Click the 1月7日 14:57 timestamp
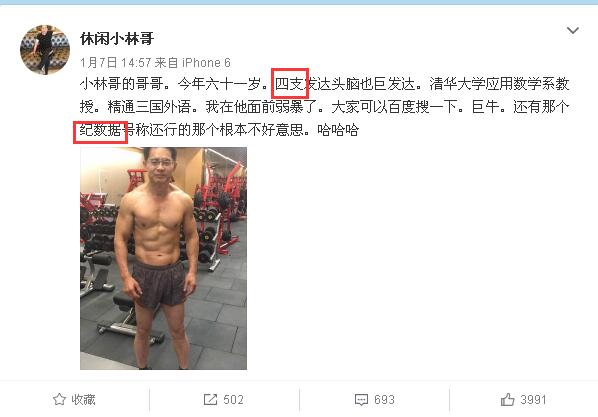Viewport: 598px width, 417px height. 115,63
